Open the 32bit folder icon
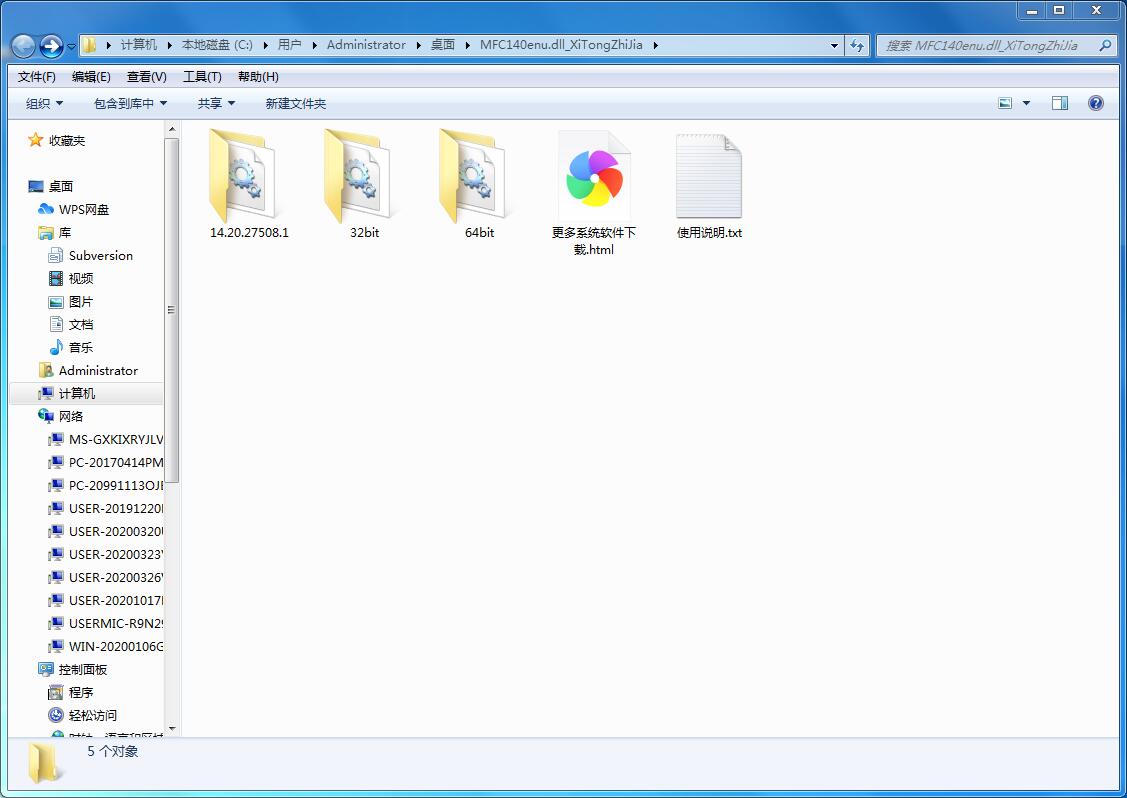1127x798 pixels. tap(357, 176)
